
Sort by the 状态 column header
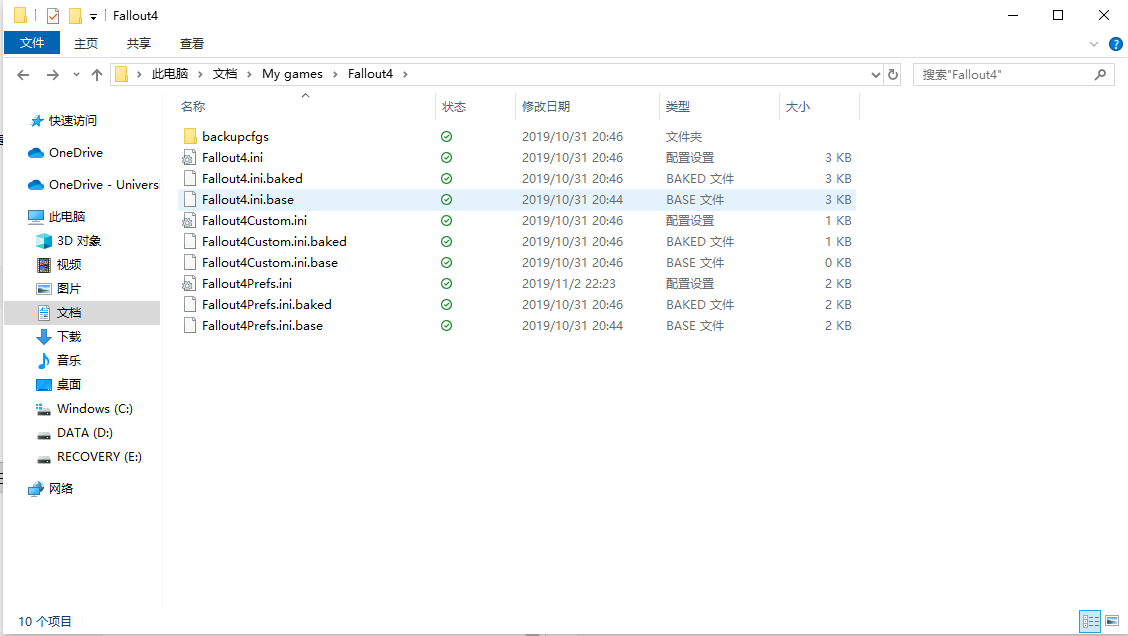454,106
